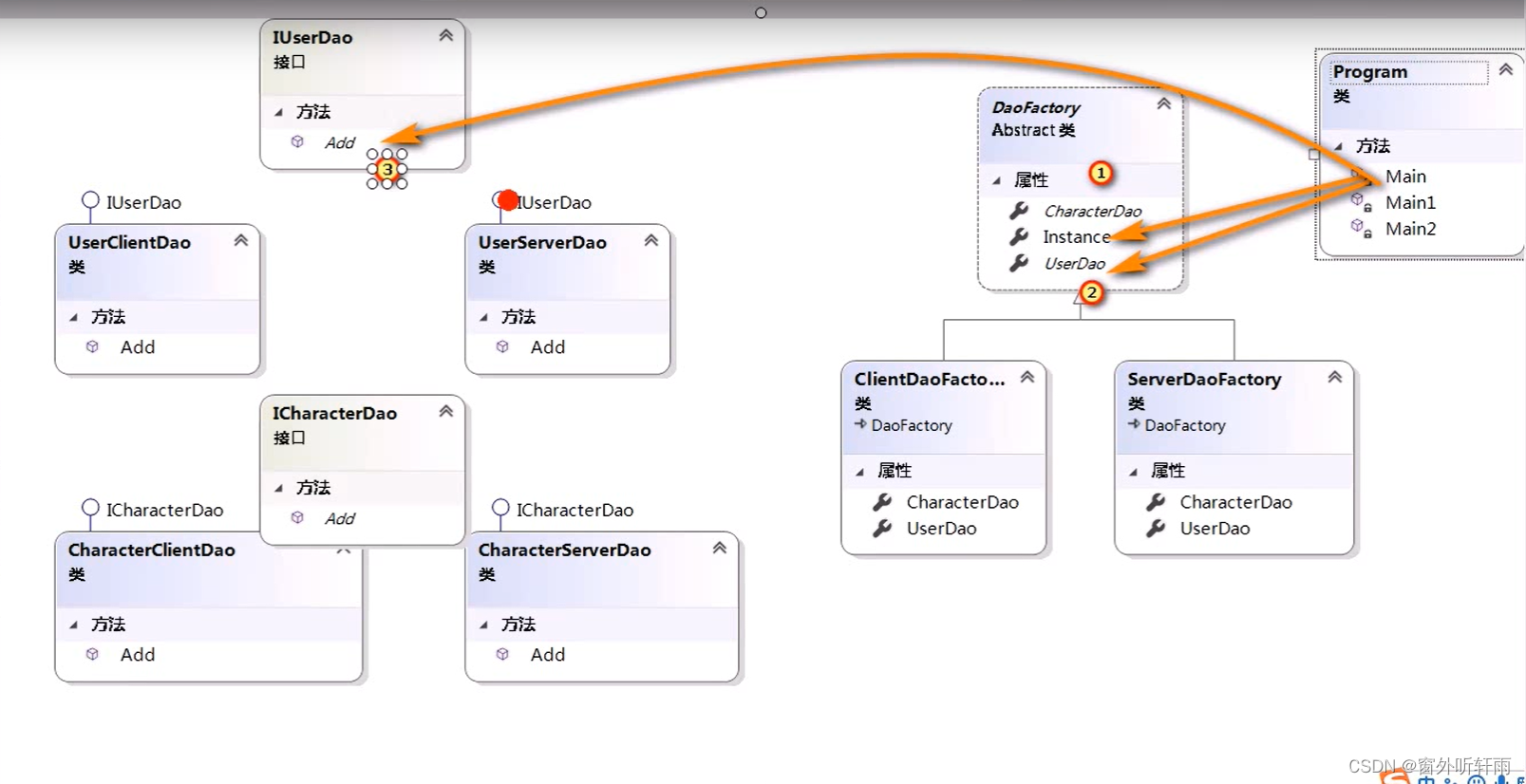Click the method icon beside ICharacterDao's Add
This screenshot has width=1526, height=784.
point(297,517)
